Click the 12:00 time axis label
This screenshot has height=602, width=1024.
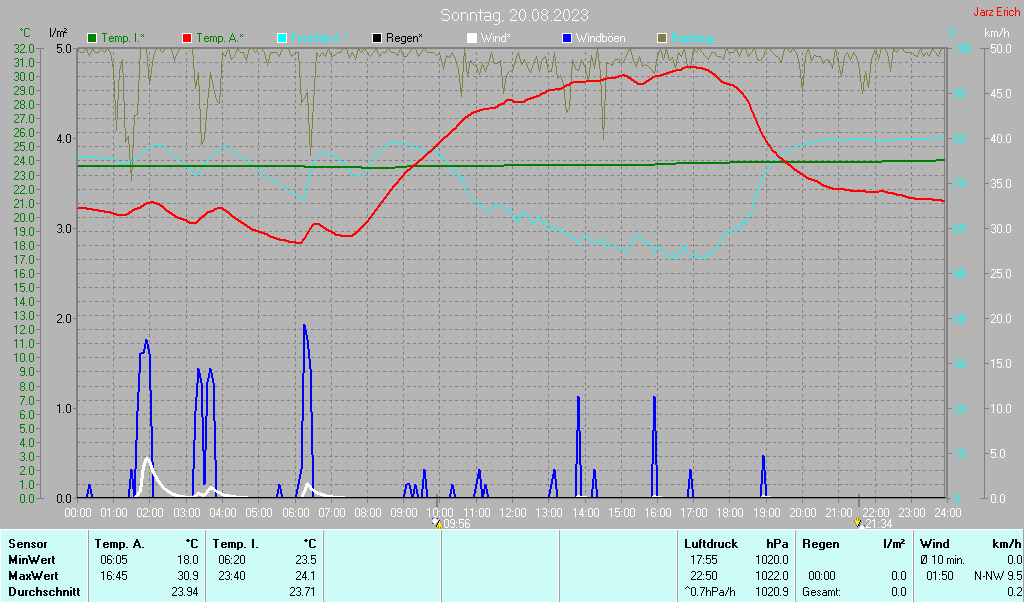pyautogui.click(x=513, y=513)
